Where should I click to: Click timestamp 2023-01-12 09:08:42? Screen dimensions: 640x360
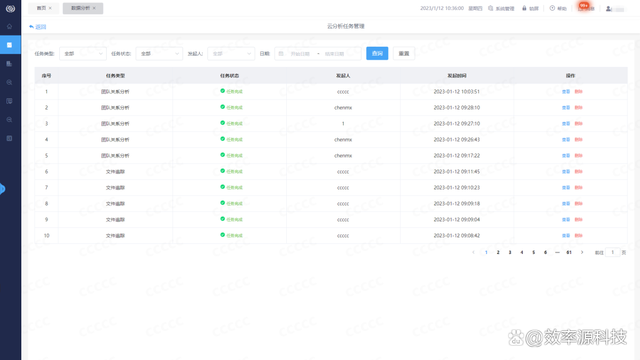coord(457,236)
